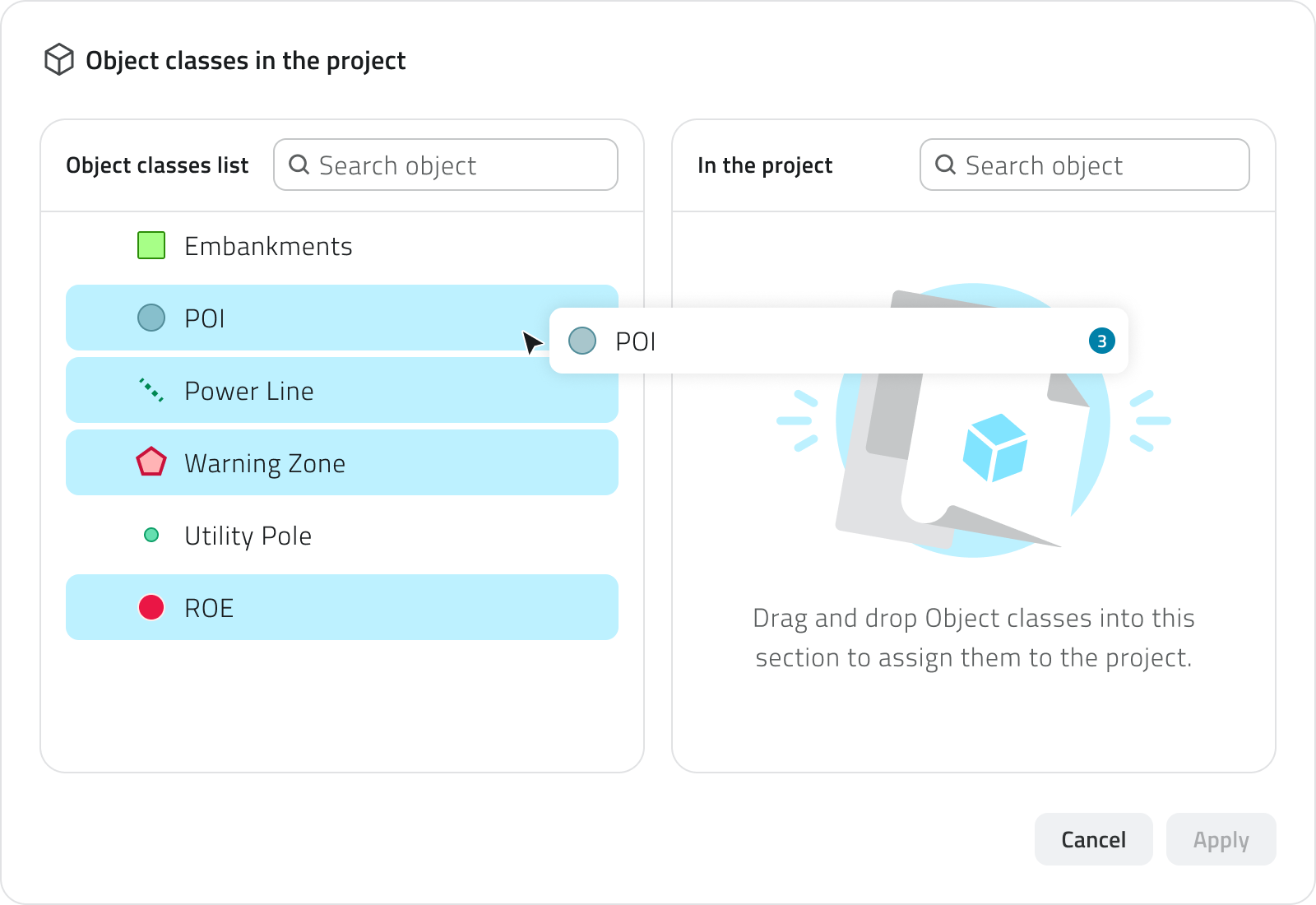Click the green Embankments square icon
1316x905 pixels.
tap(151, 246)
